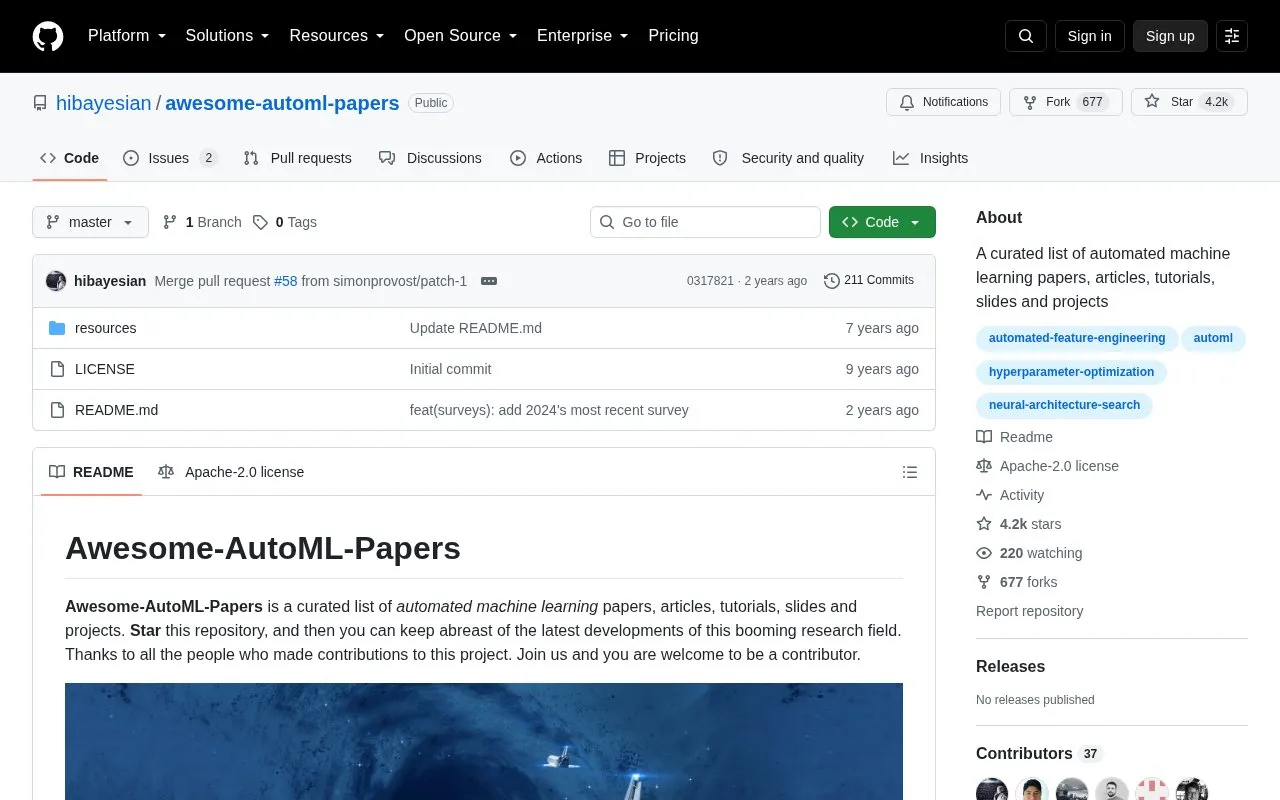
Task: Switch to Apache-2.0 license tab
Action: 231,472
